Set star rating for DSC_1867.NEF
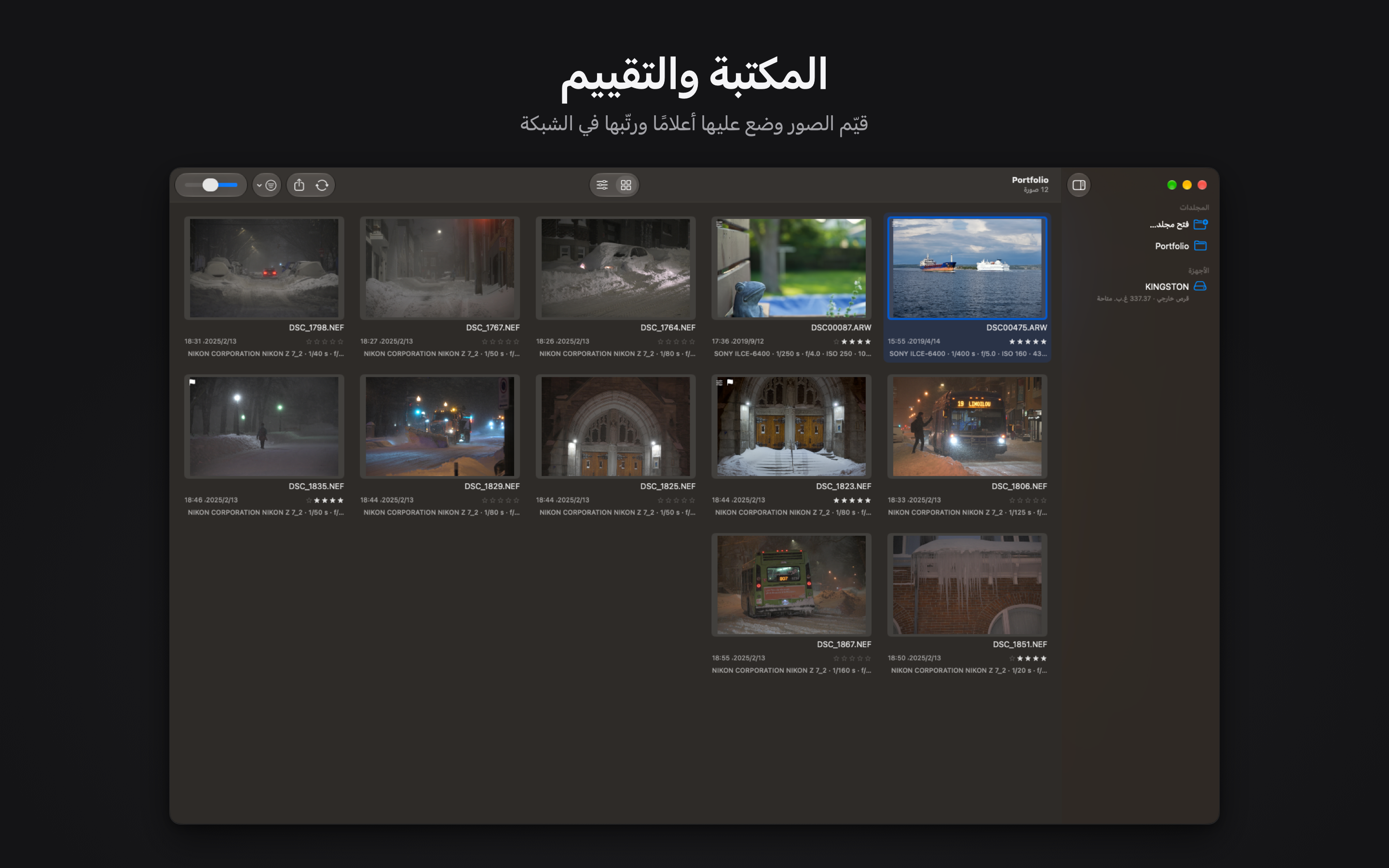Viewport: 1389px width, 868px height. tap(852, 658)
